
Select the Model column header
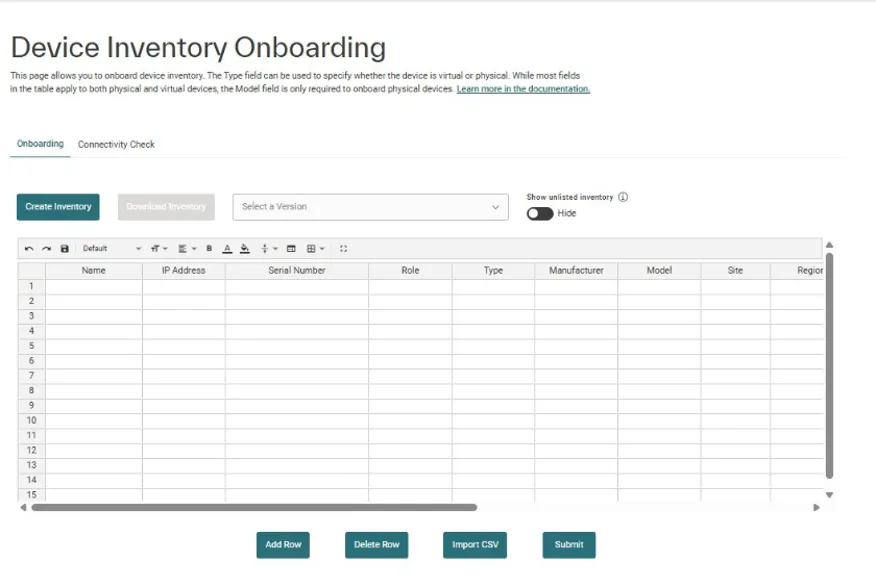[659, 270]
